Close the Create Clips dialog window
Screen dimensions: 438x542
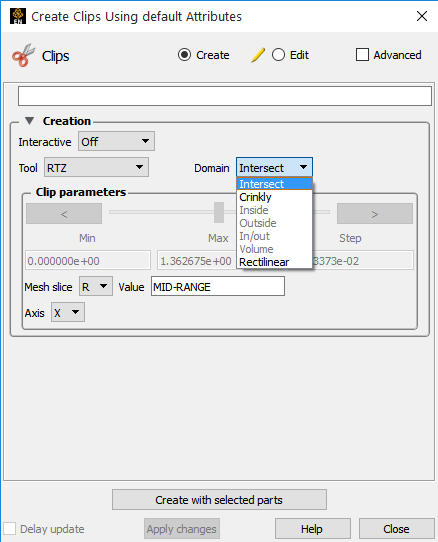pyautogui.click(x=422, y=16)
